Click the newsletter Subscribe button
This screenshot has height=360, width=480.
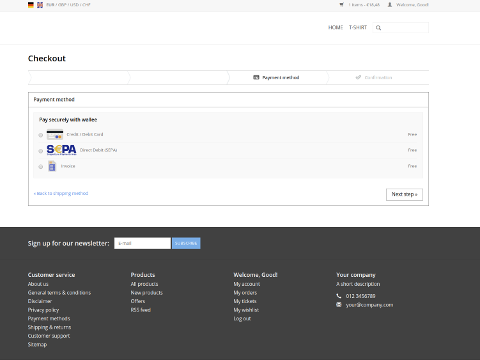(186, 243)
